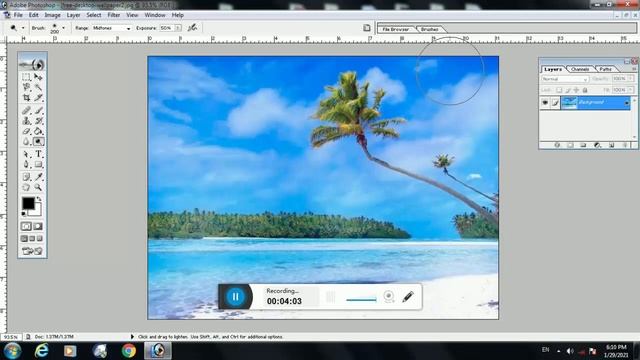The image size is (640, 360).
Task: Jump to ImageReady button in toolbox
Action: click(32, 251)
